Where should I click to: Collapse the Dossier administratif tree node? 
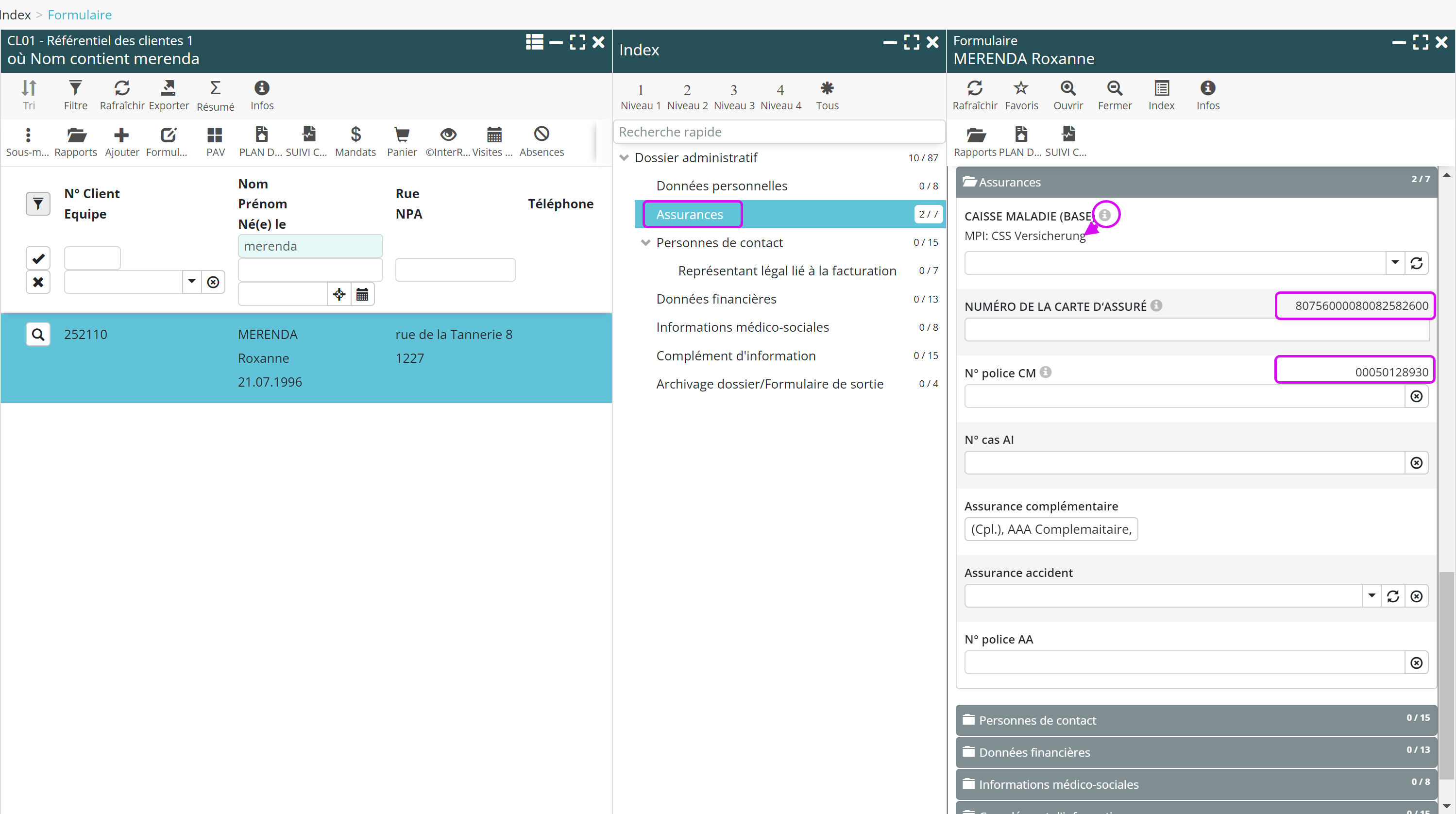(x=624, y=158)
